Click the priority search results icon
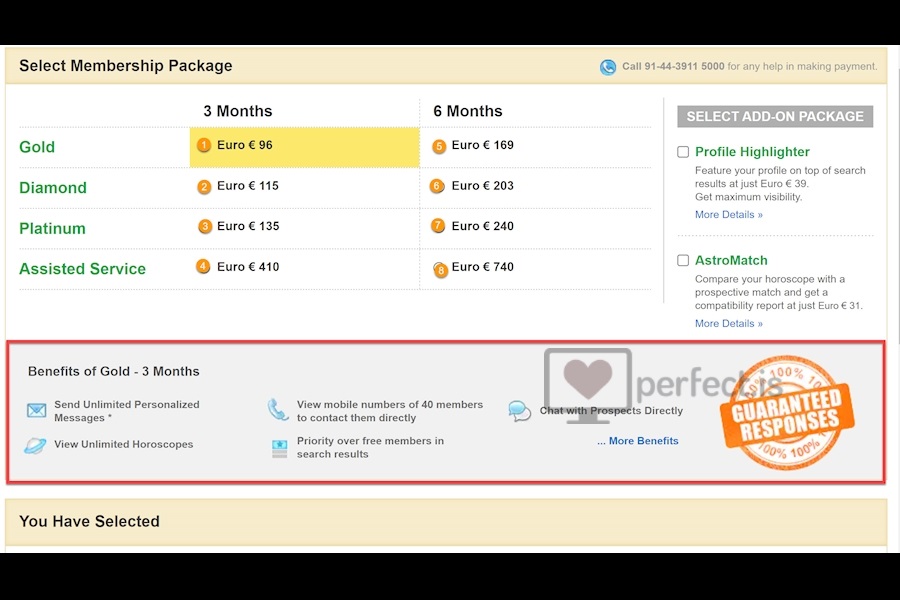The image size is (900, 600). point(280,448)
